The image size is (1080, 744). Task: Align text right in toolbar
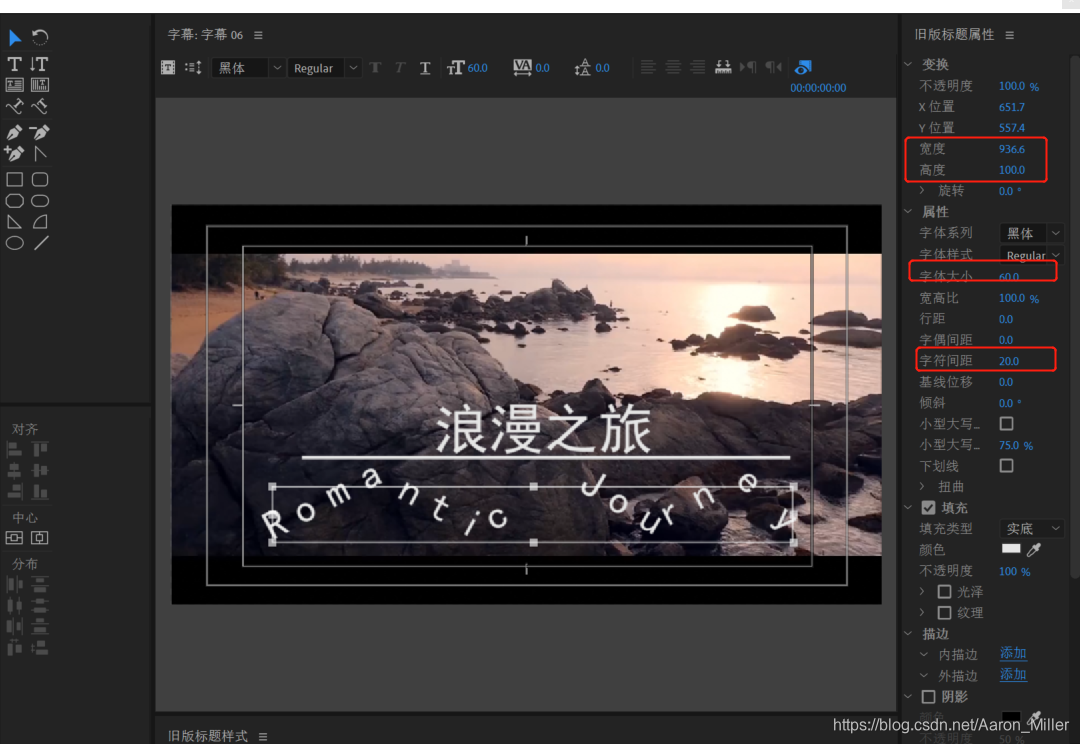point(698,67)
